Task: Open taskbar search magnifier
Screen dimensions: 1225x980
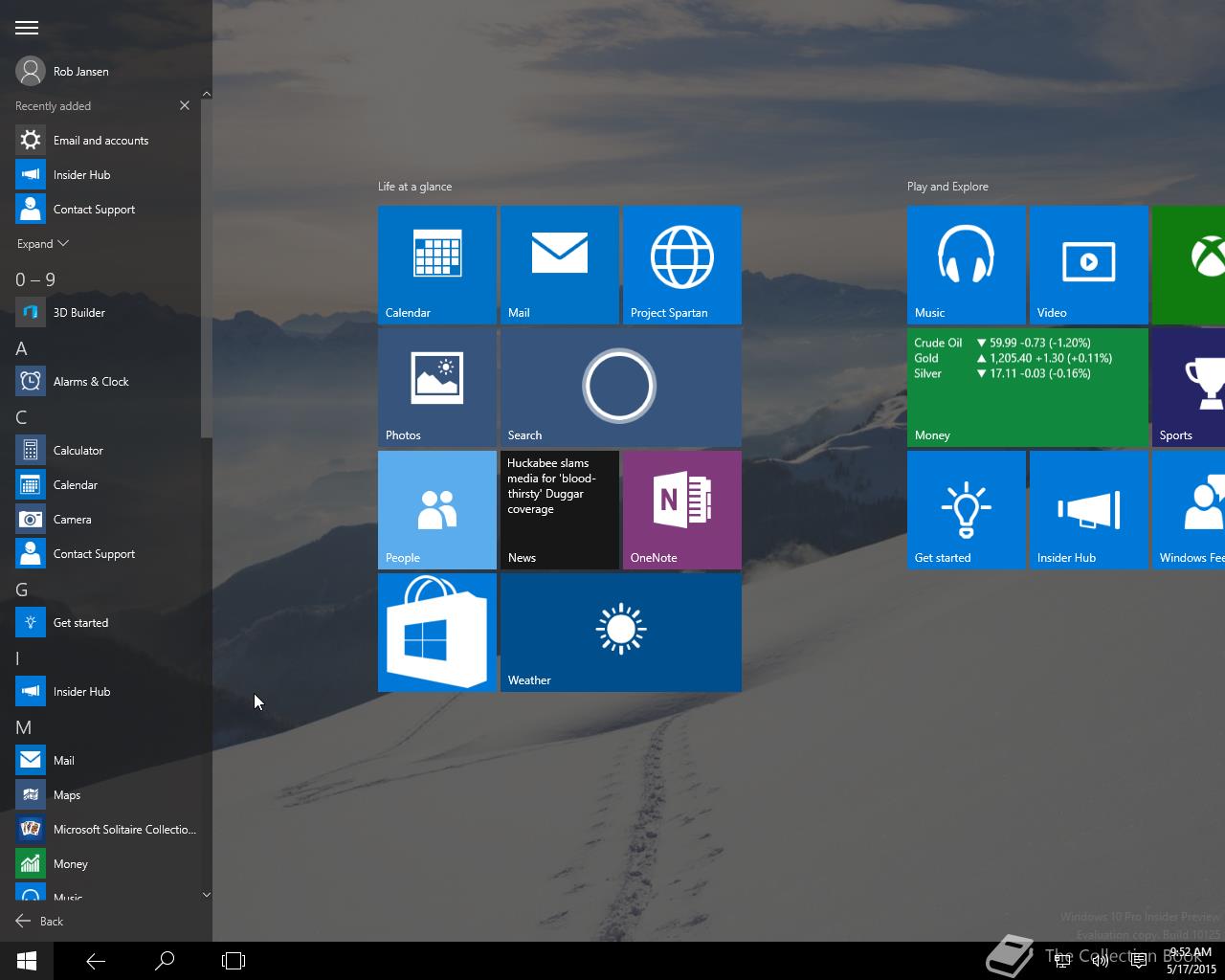Action: (165, 961)
